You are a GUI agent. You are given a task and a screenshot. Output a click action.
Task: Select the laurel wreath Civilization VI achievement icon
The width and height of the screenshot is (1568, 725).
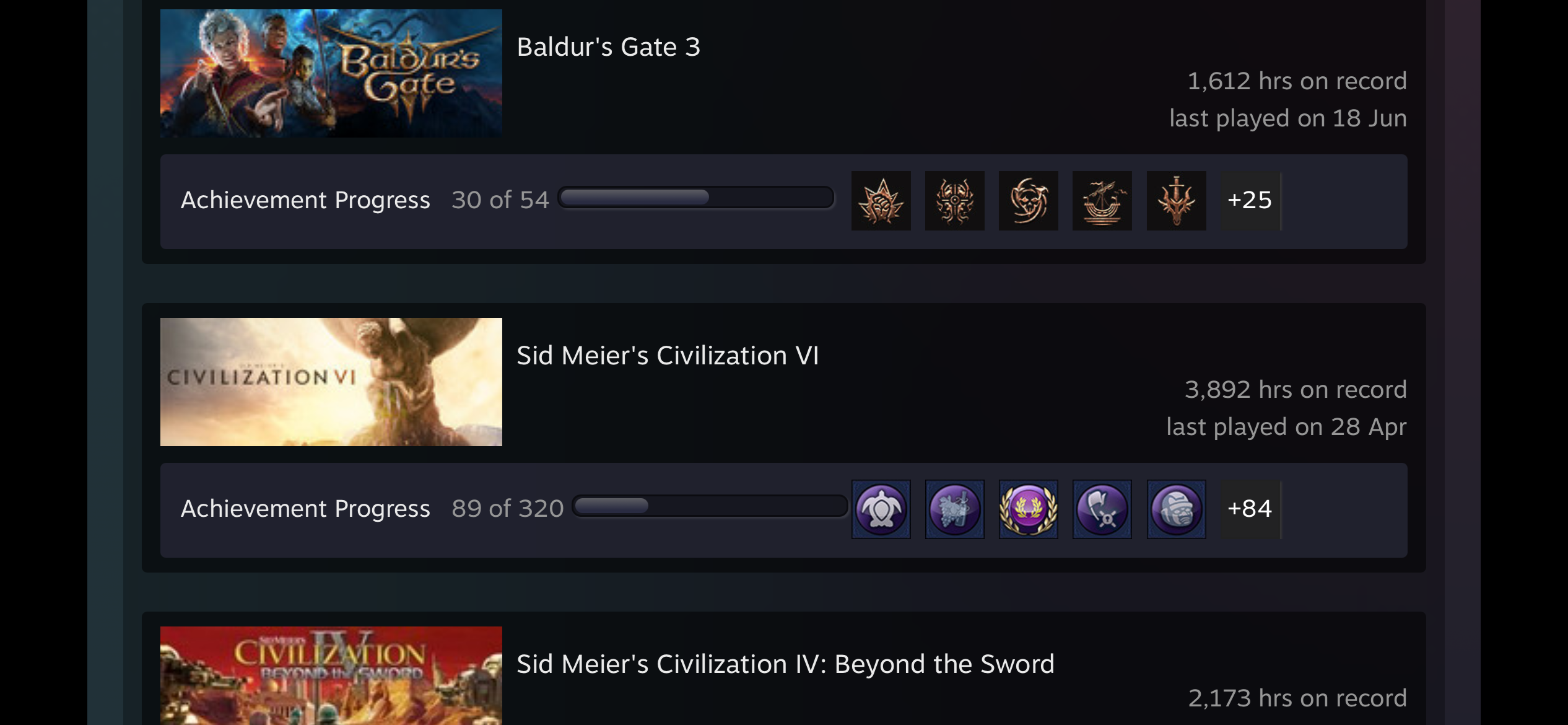pos(1028,509)
